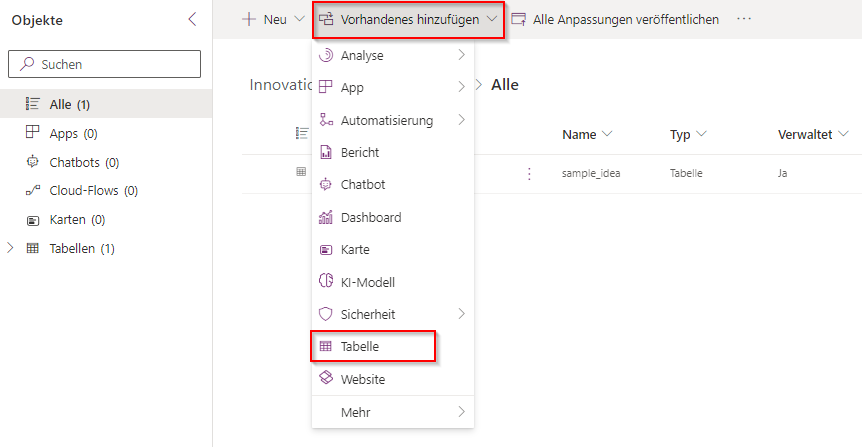Select the Dashboard chart icon
The width and height of the screenshot is (862, 447).
tap(325, 217)
